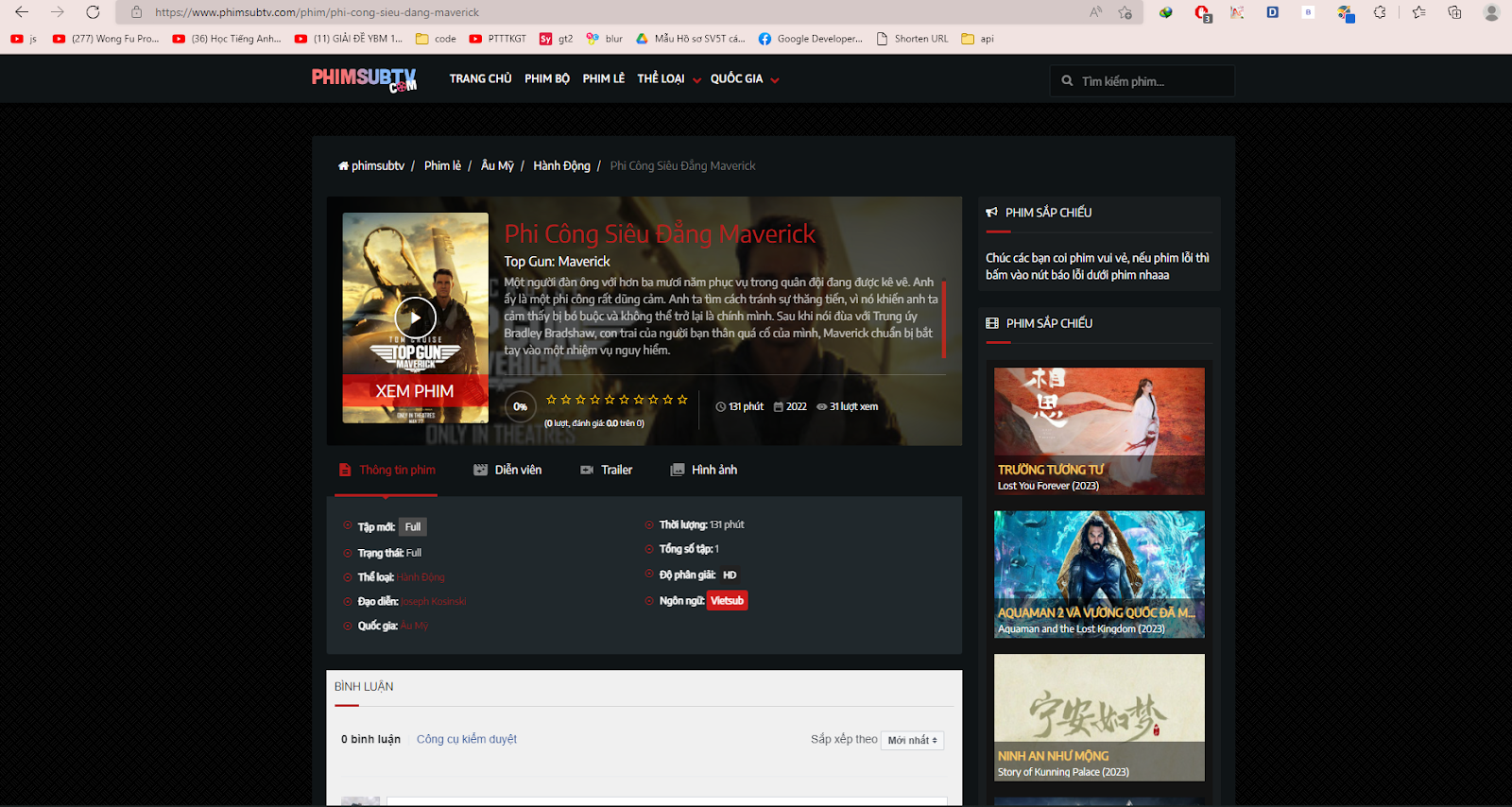Viewport: 1512px width, 807px height.
Task: Click the Âu Mỹ breadcrumb
Action: point(497,166)
